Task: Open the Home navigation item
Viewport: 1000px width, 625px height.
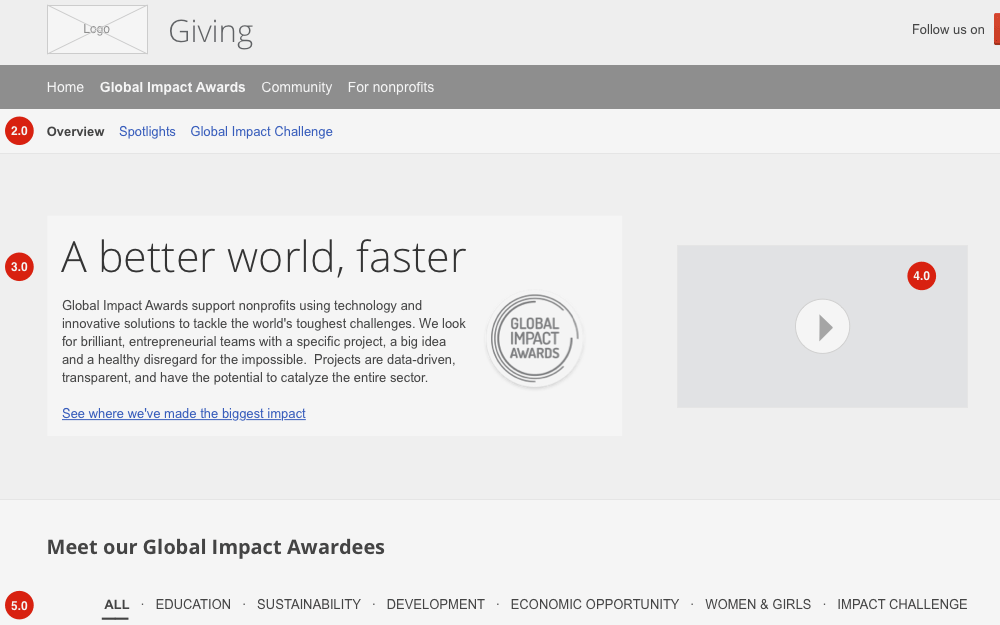Action: point(65,87)
